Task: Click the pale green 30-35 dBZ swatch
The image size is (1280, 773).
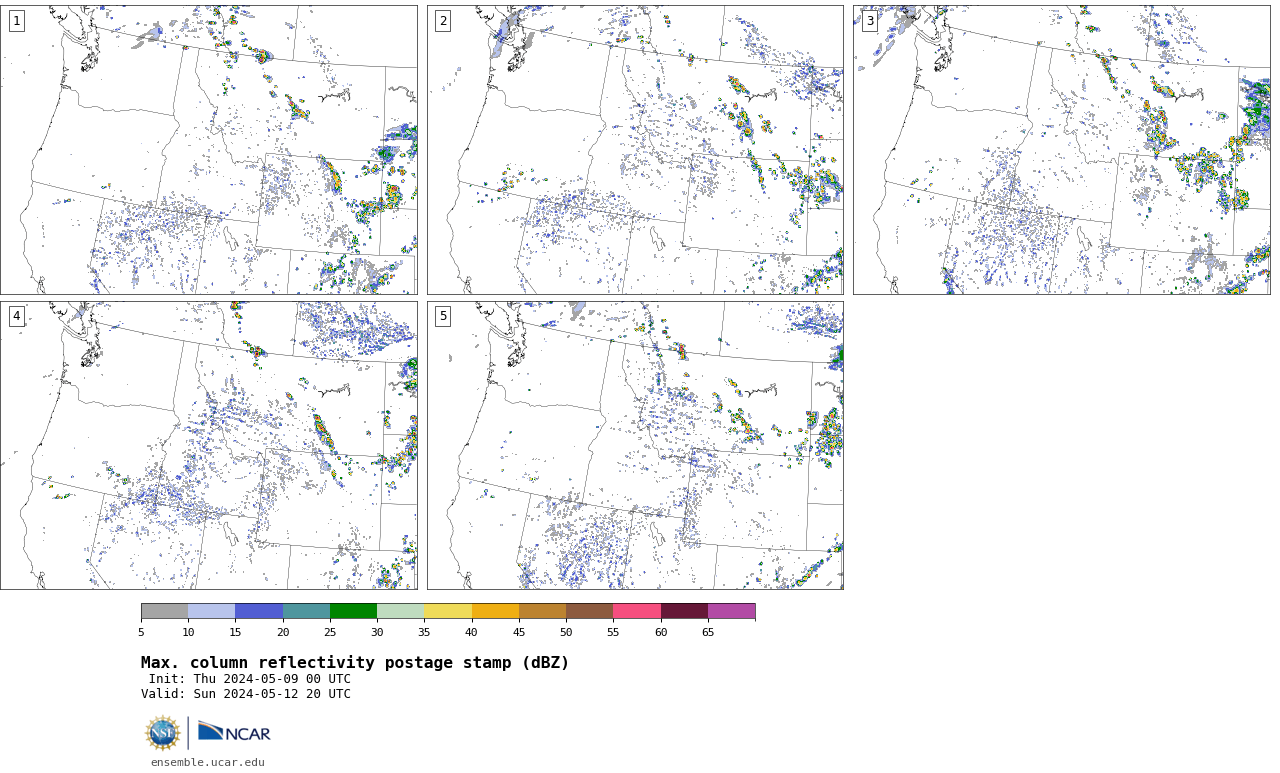Action: click(x=400, y=611)
